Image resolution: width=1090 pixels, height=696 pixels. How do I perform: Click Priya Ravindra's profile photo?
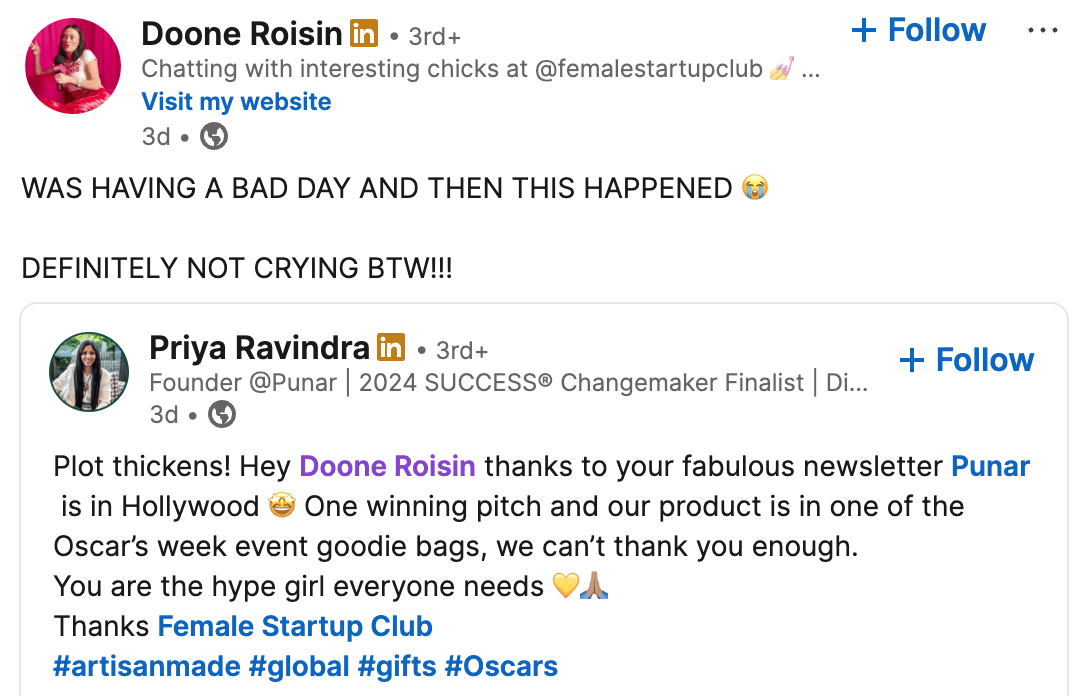[x=89, y=372]
